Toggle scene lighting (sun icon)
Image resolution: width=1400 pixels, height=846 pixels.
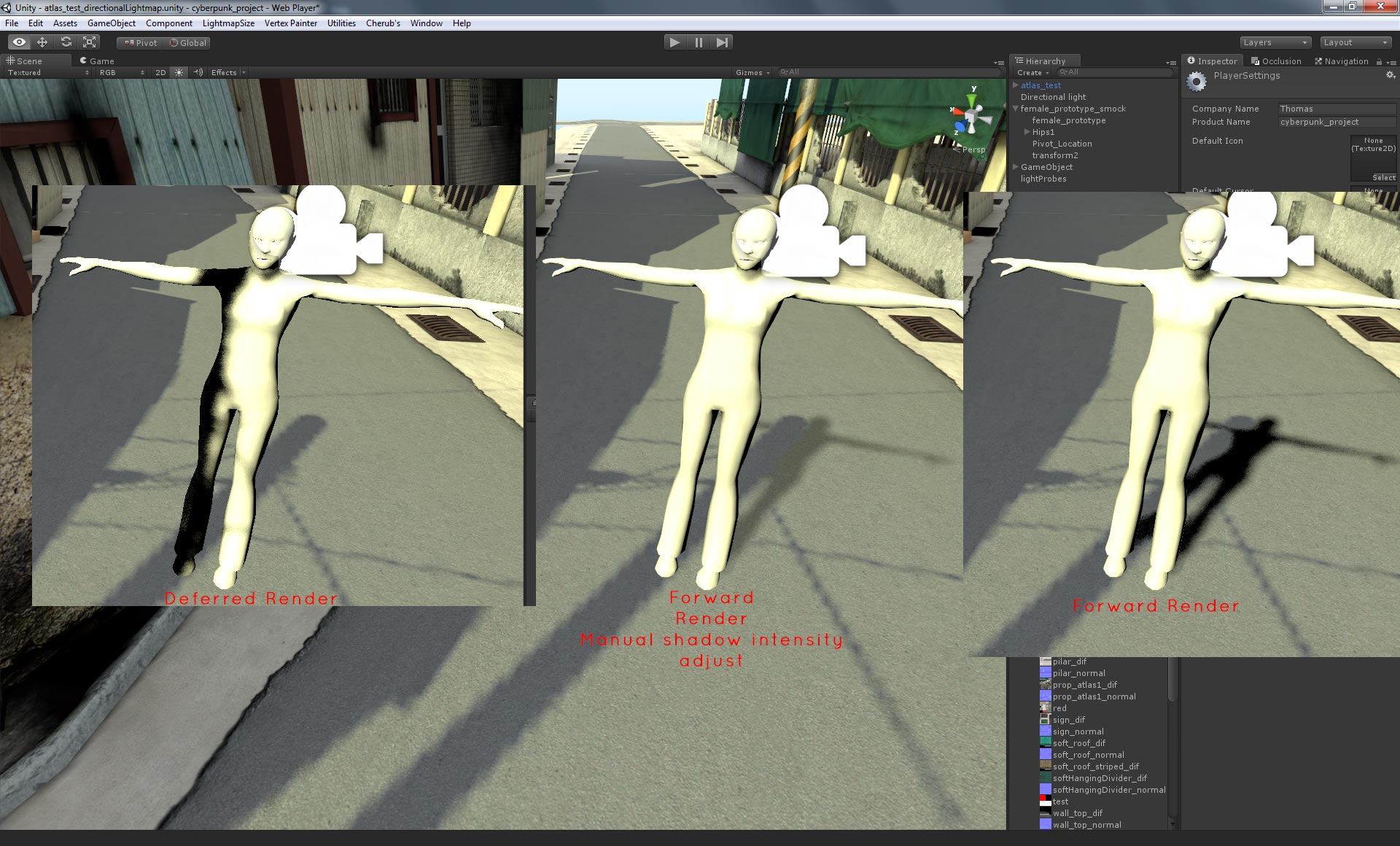(x=179, y=72)
